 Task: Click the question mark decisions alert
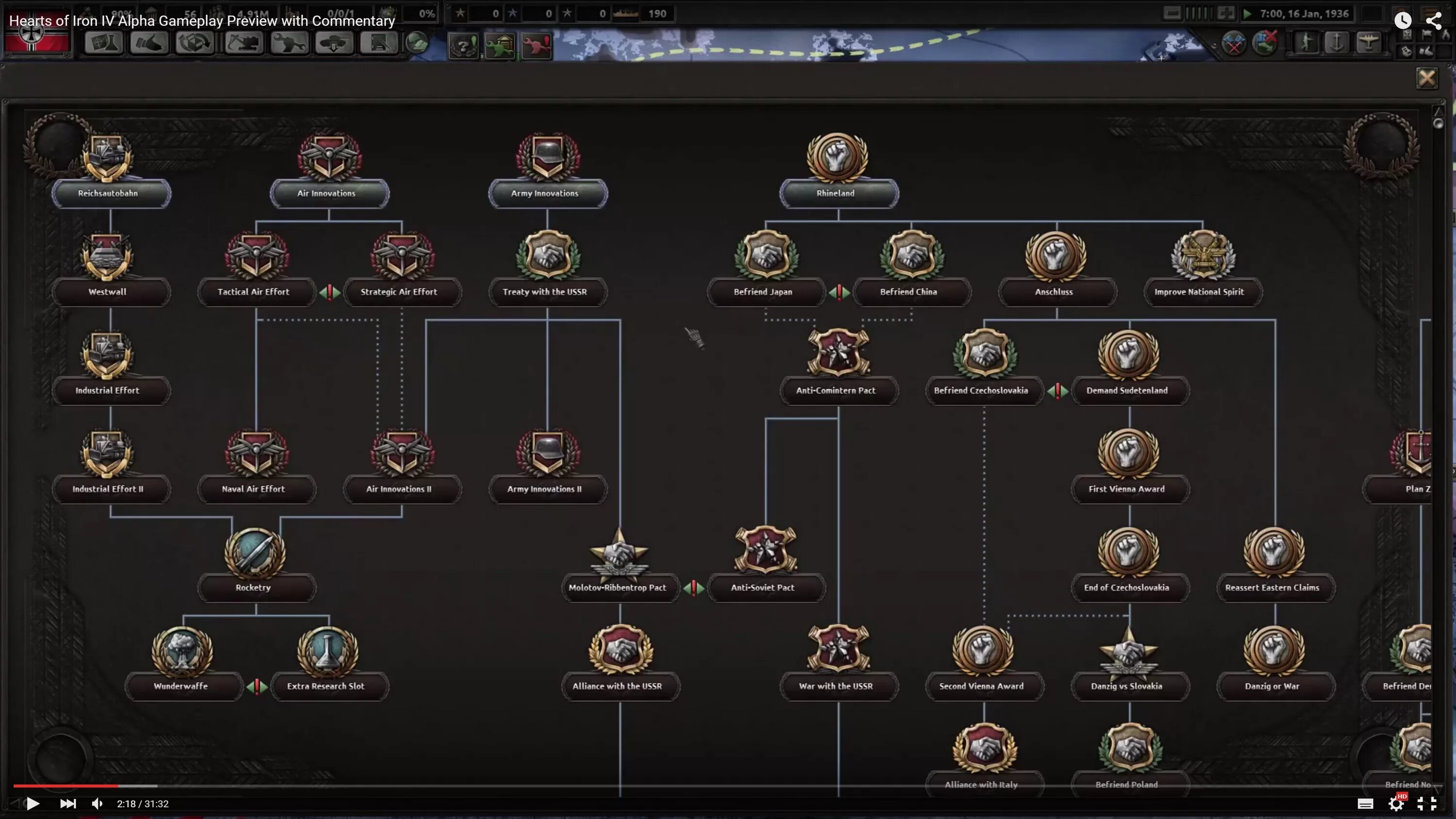coord(463,46)
